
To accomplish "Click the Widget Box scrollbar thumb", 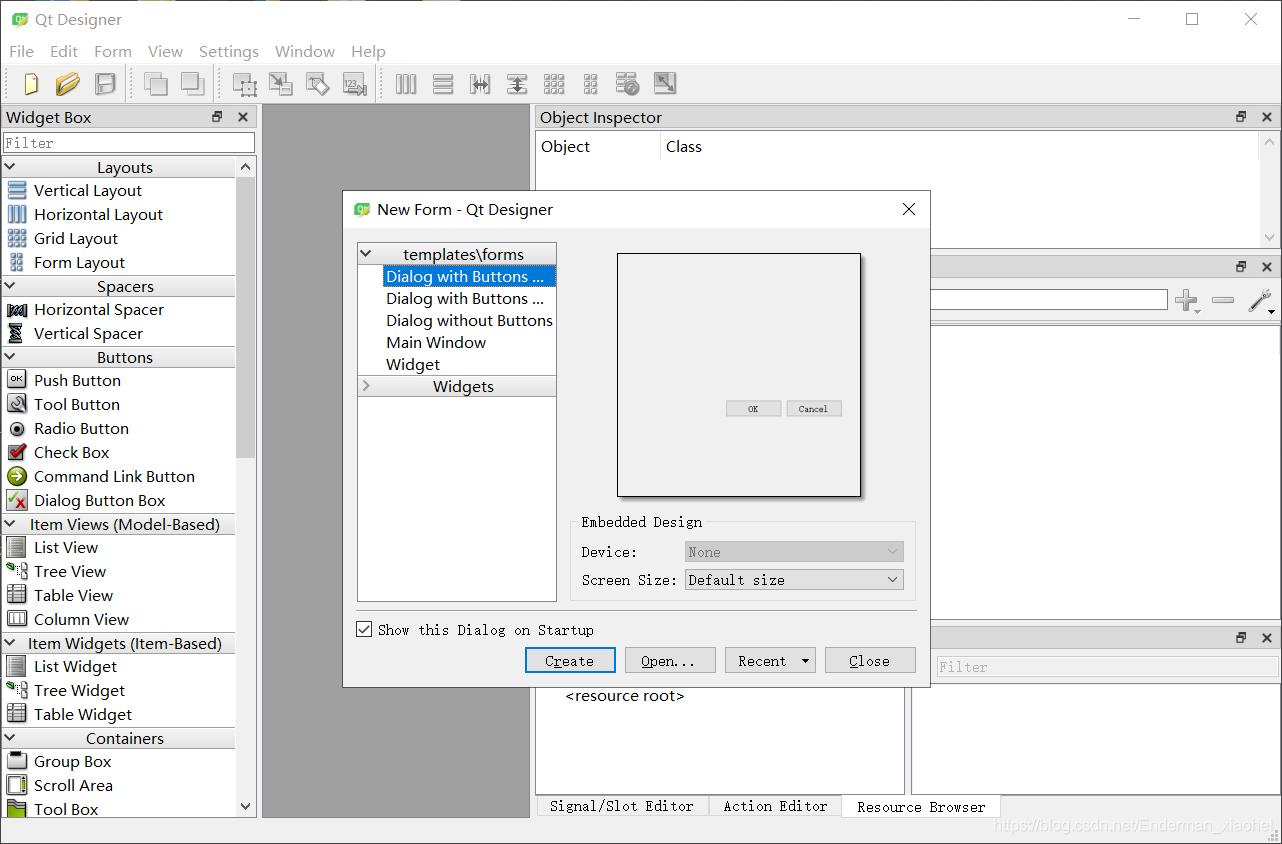I will [246, 317].
